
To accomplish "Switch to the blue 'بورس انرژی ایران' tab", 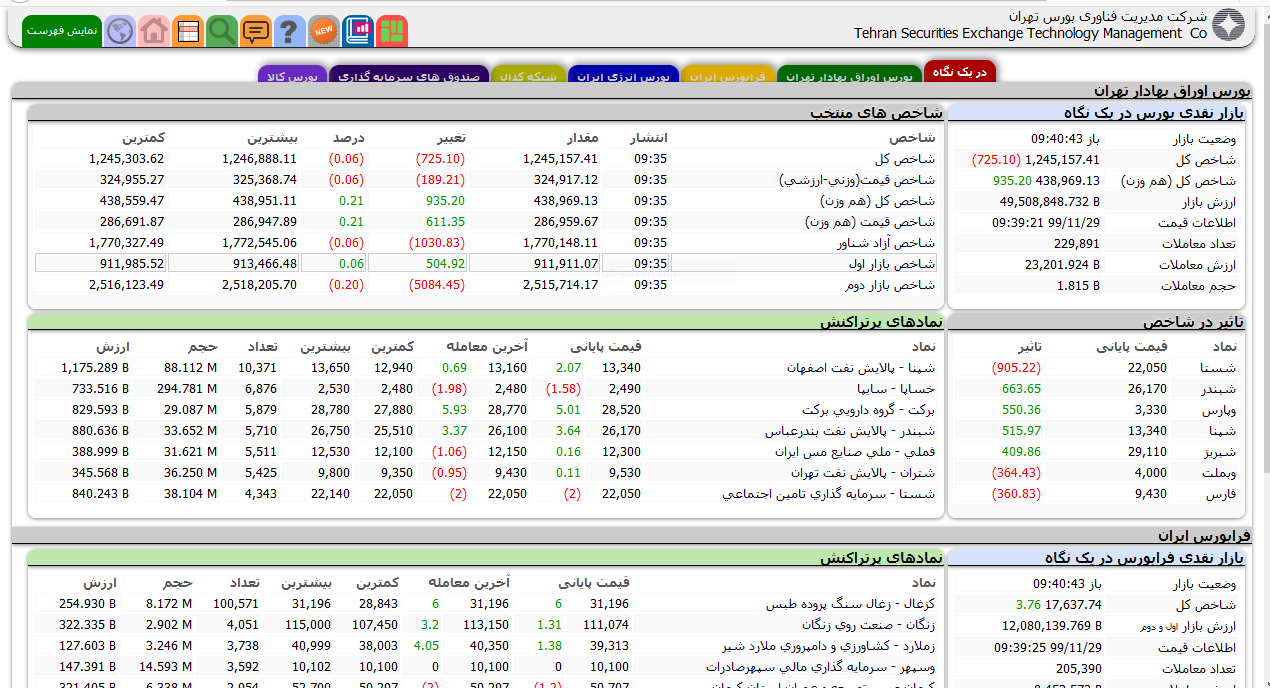I will coord(623,76).
